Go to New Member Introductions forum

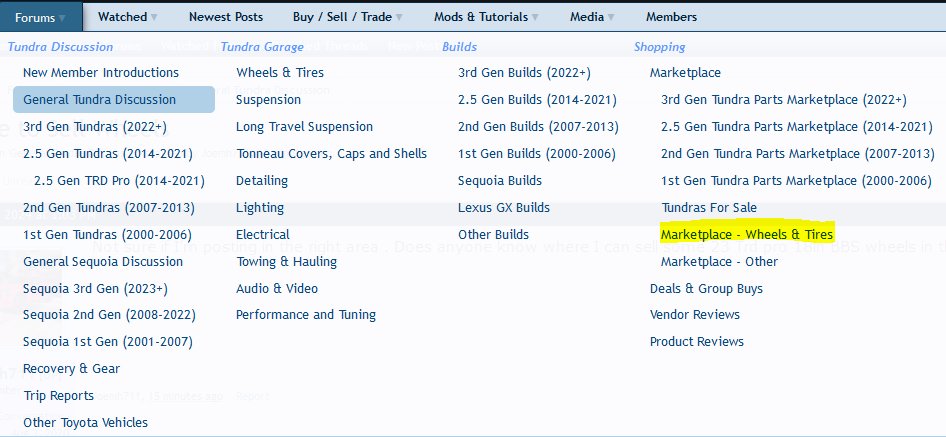[101, 72]
